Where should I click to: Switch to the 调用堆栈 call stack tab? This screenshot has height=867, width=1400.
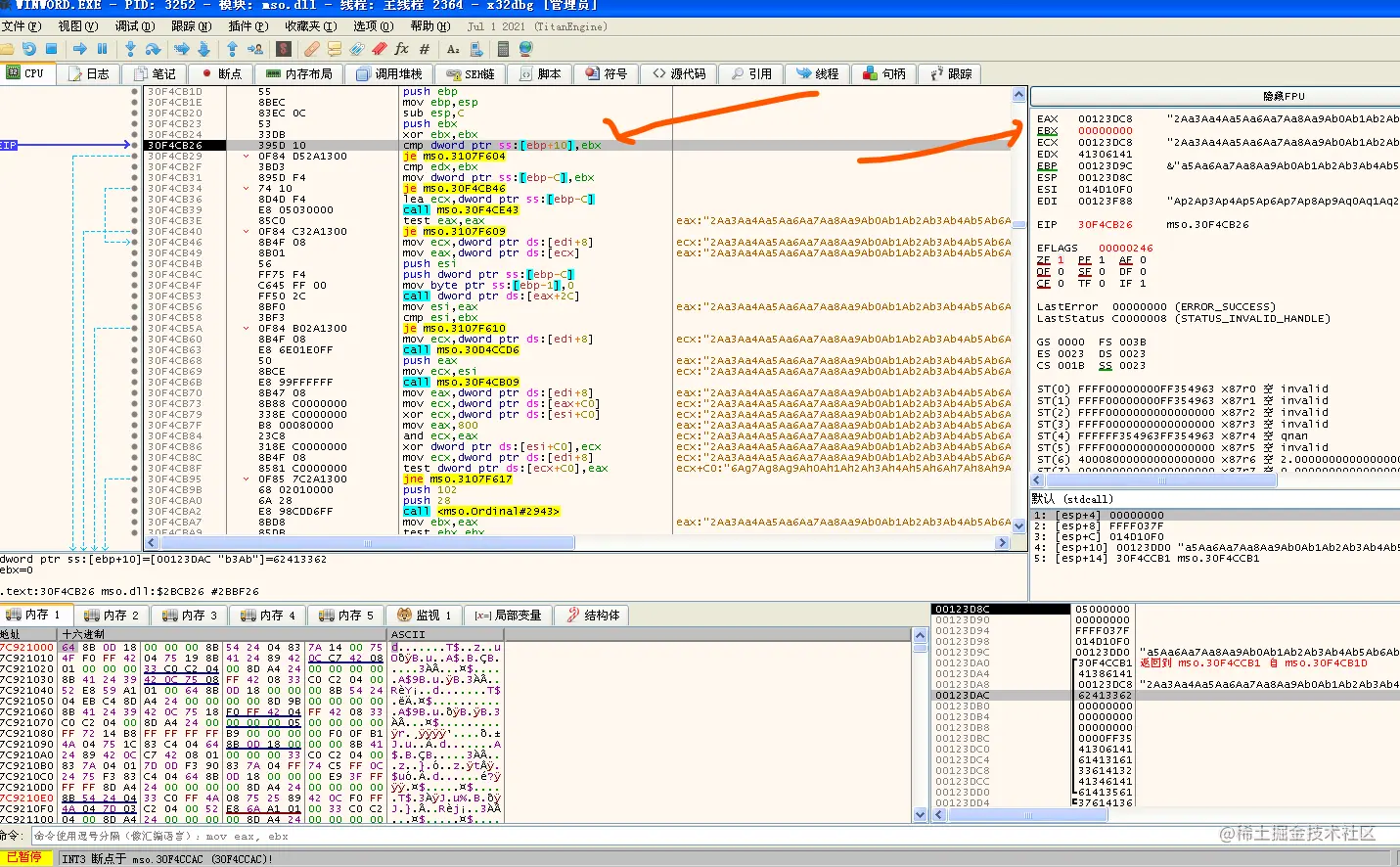(x=388, y=73)
